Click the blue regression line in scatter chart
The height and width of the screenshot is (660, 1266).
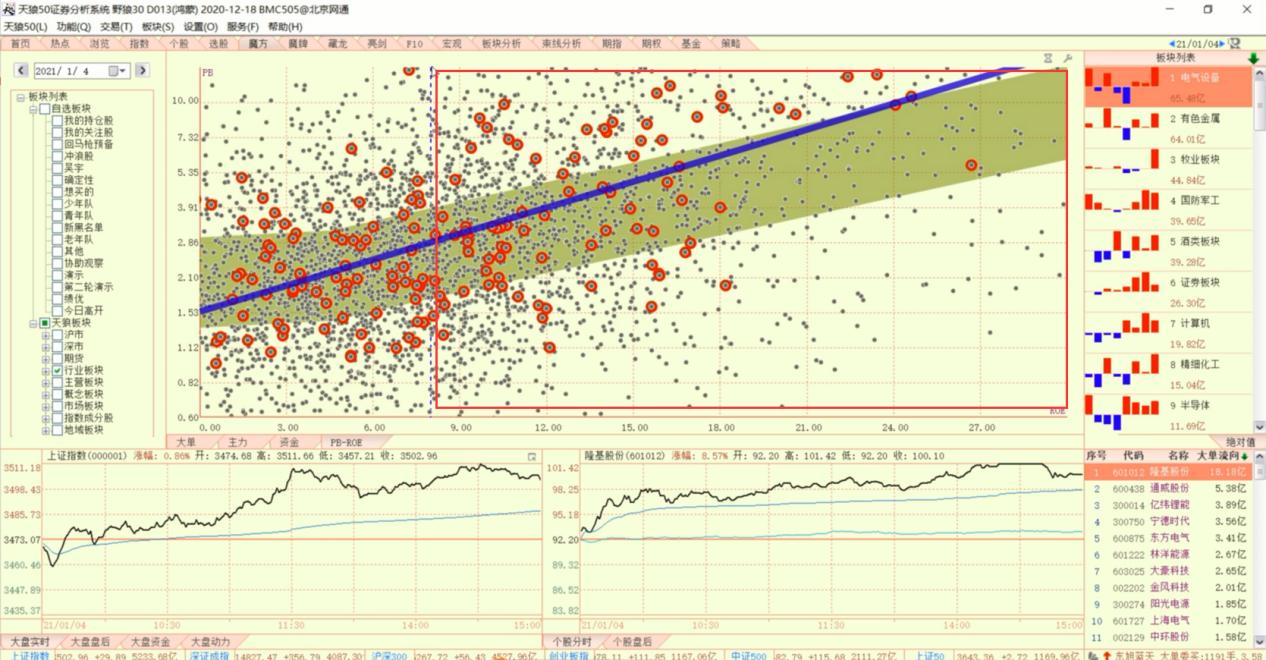pos(611,190)
